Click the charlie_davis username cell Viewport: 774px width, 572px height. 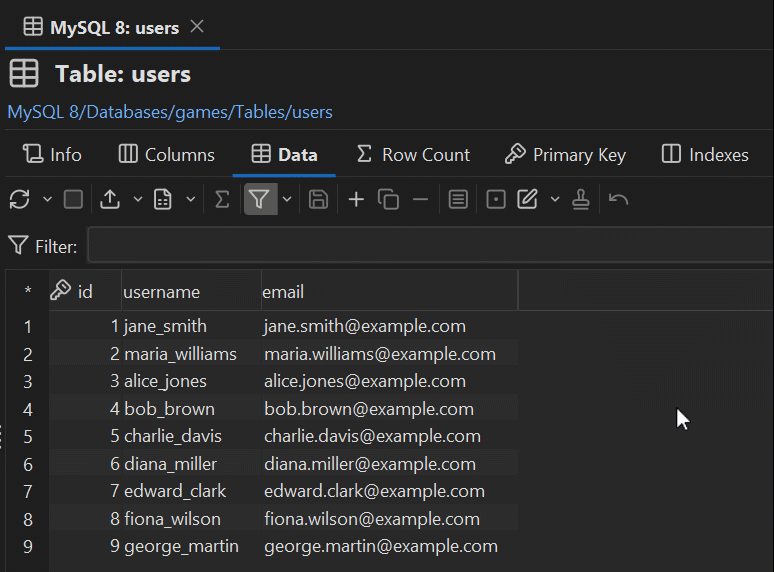pos(191,436)
